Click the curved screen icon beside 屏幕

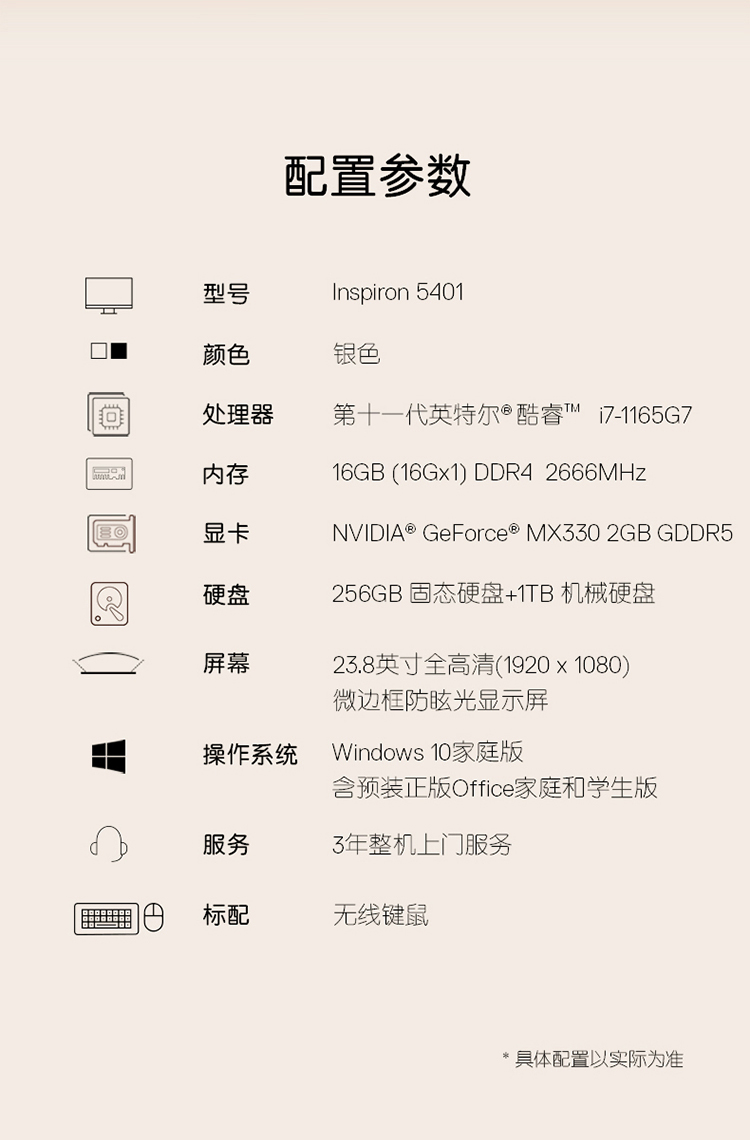click(x=108, y=662)
